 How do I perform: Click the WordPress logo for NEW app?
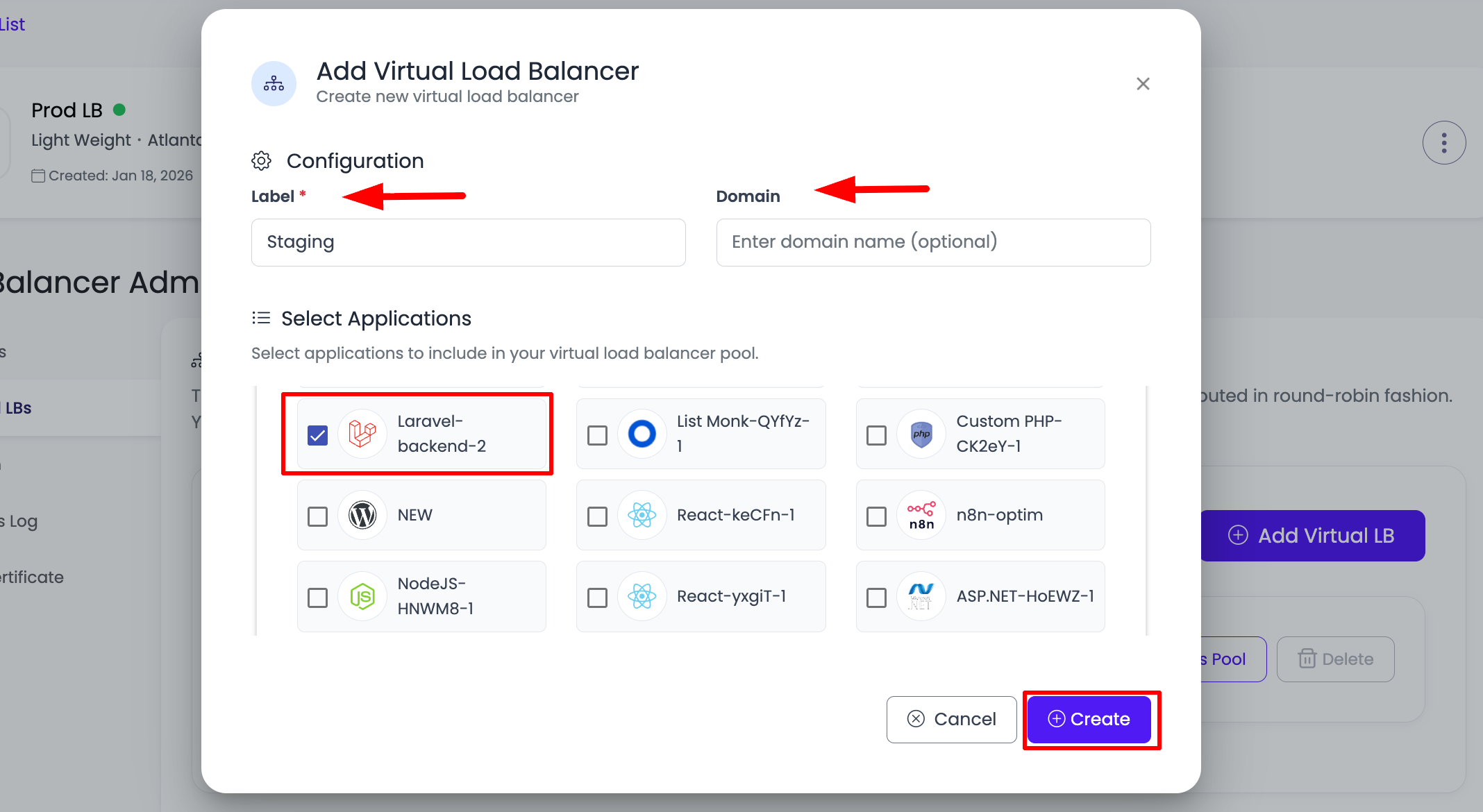pyautogui.click(x=362, y=515)
